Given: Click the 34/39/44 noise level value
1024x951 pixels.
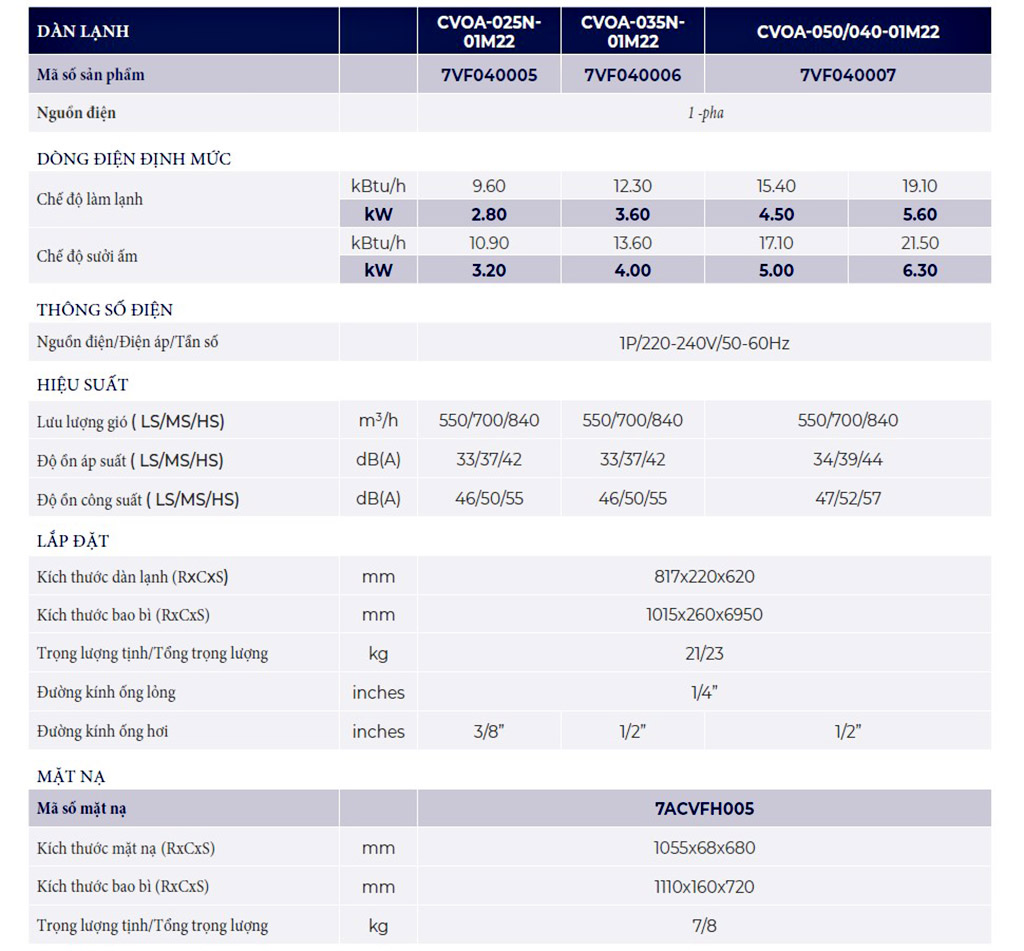Looking at the screenshot, I should (x=847, y=460).
